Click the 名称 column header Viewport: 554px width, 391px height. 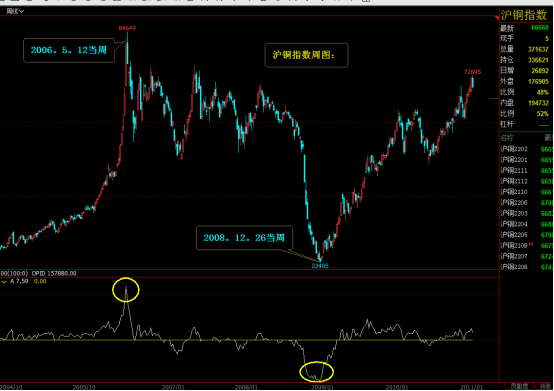pyautogui.click(x=507, y=138)
